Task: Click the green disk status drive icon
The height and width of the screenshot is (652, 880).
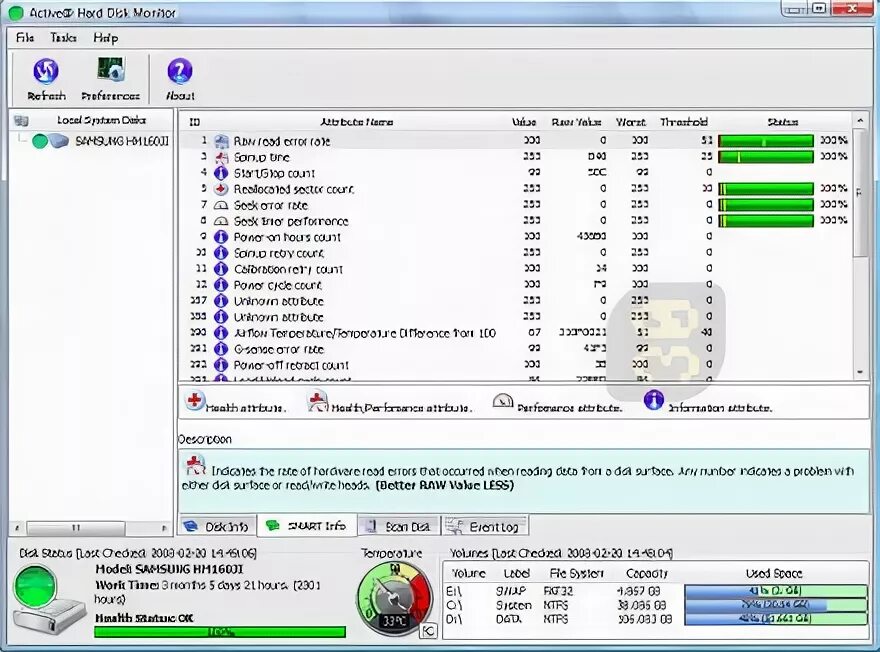Action: pos(48,600)
